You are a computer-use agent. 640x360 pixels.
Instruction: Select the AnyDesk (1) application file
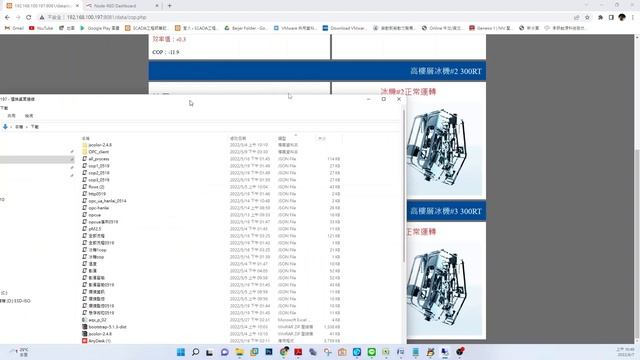[99, 341]
